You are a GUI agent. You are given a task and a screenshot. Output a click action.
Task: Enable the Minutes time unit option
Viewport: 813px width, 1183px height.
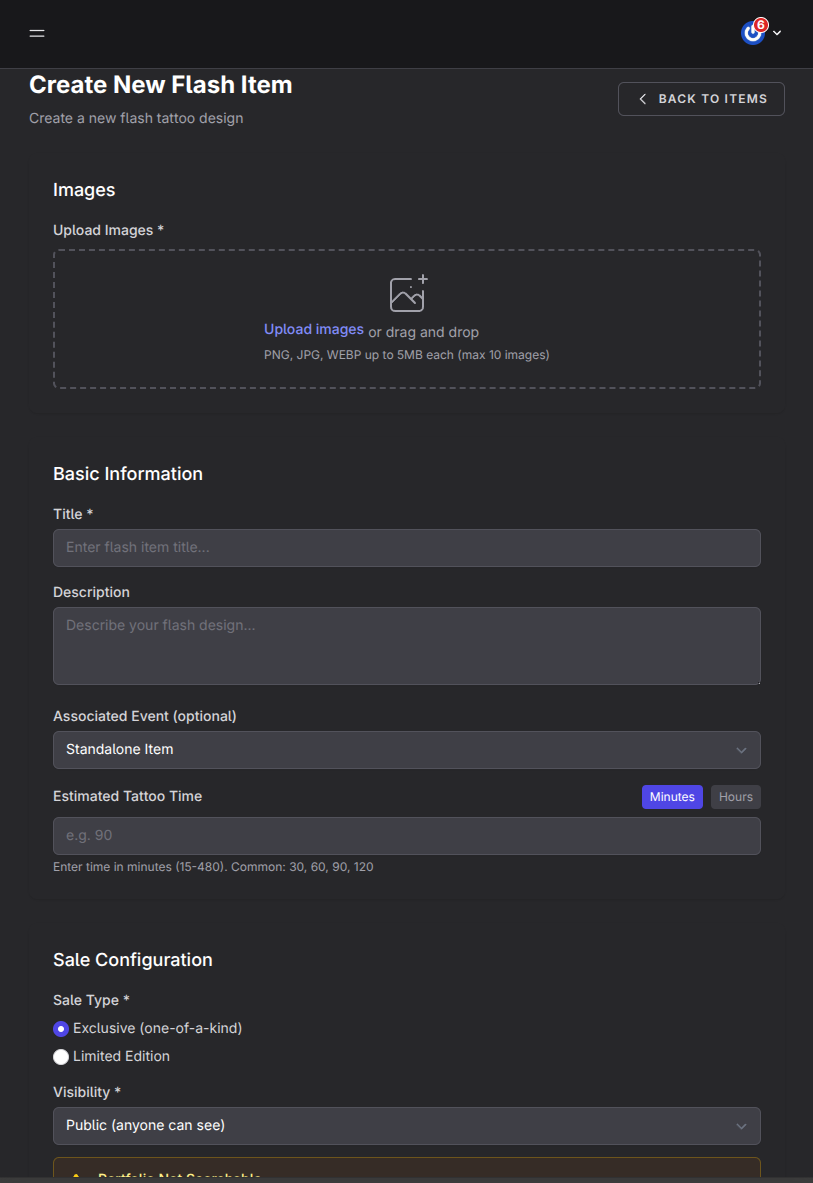(671, 796)
